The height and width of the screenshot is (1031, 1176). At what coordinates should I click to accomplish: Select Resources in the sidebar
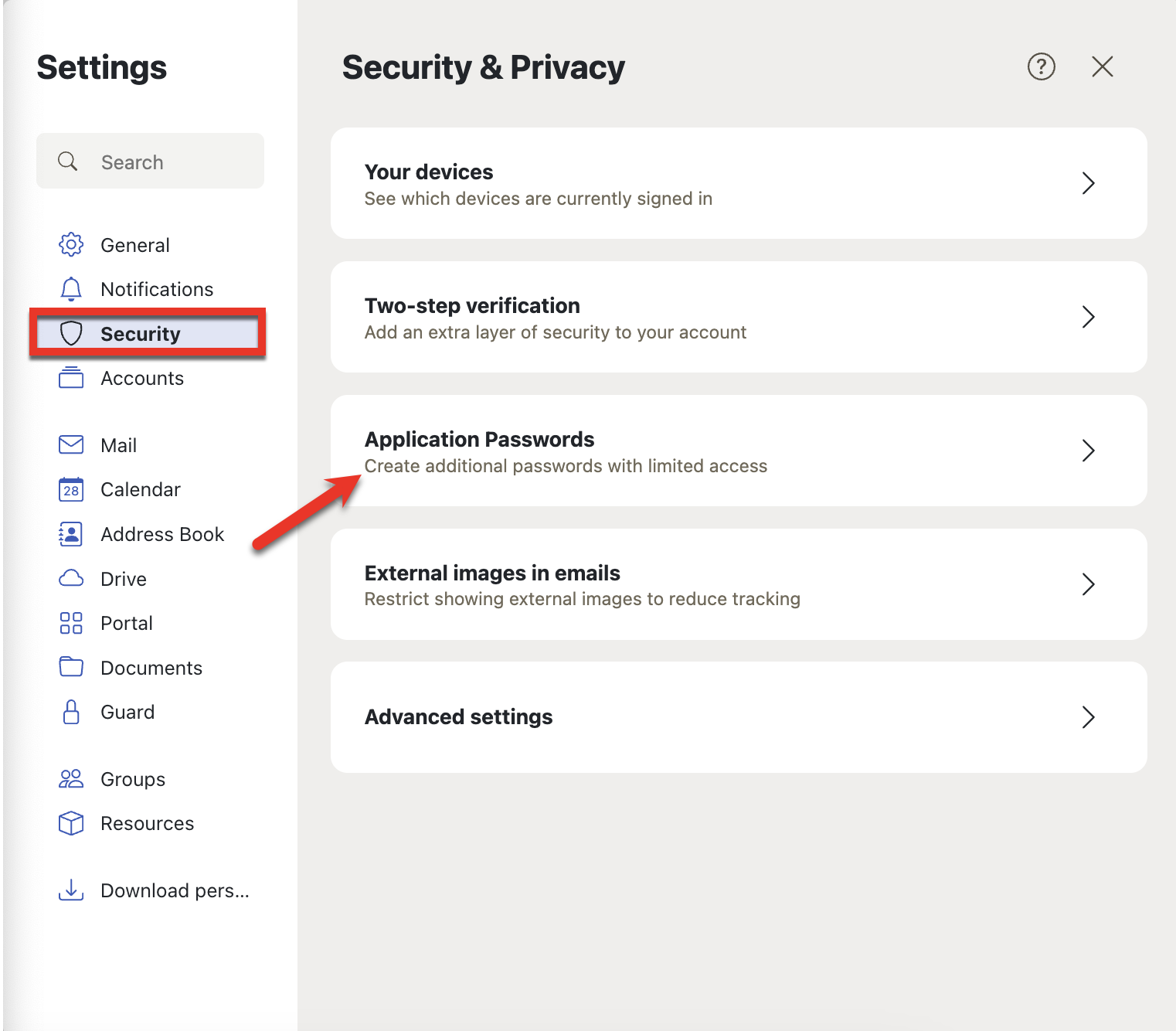coord(147,823)
